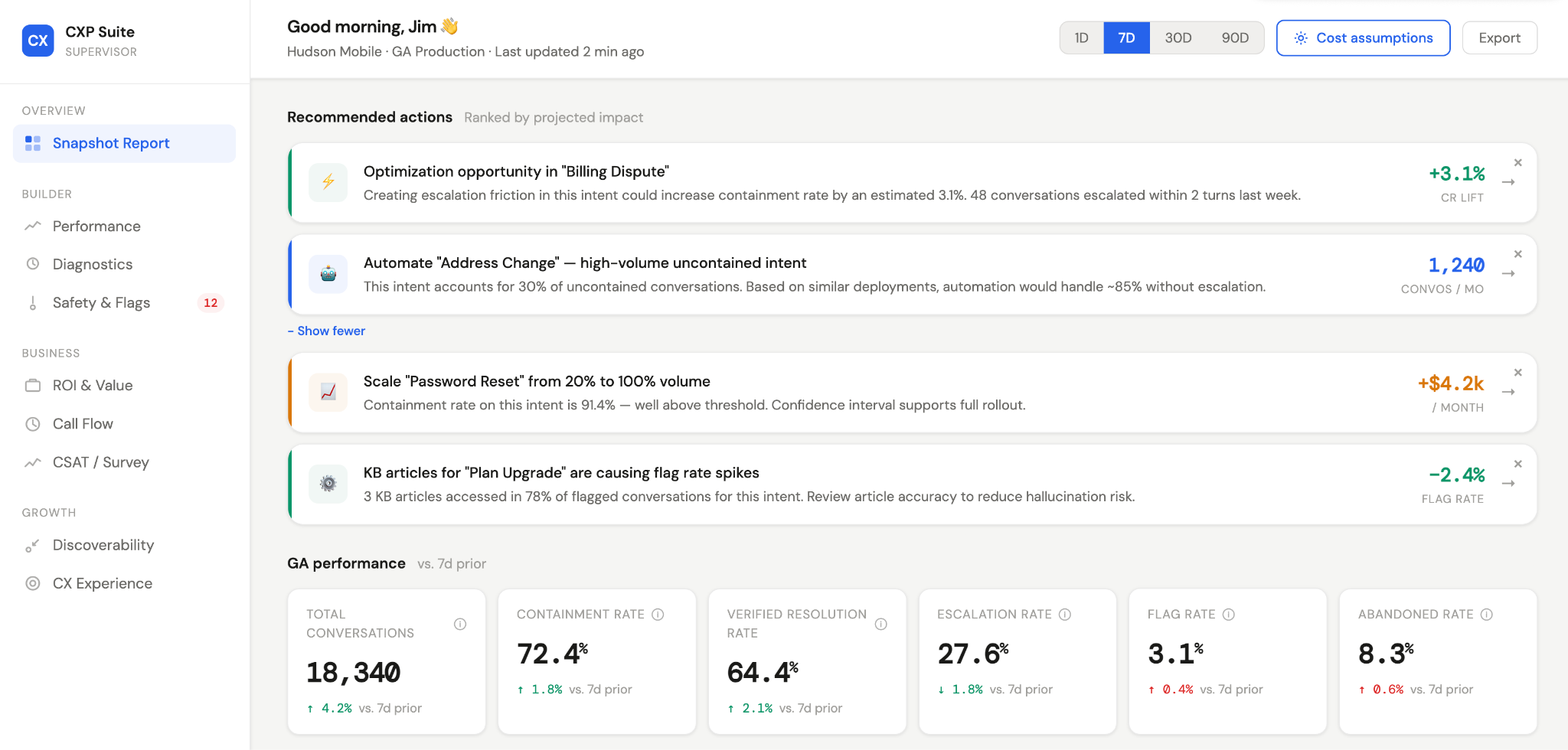
Task: Open the Call Flow section
Action: click(83, 423)
